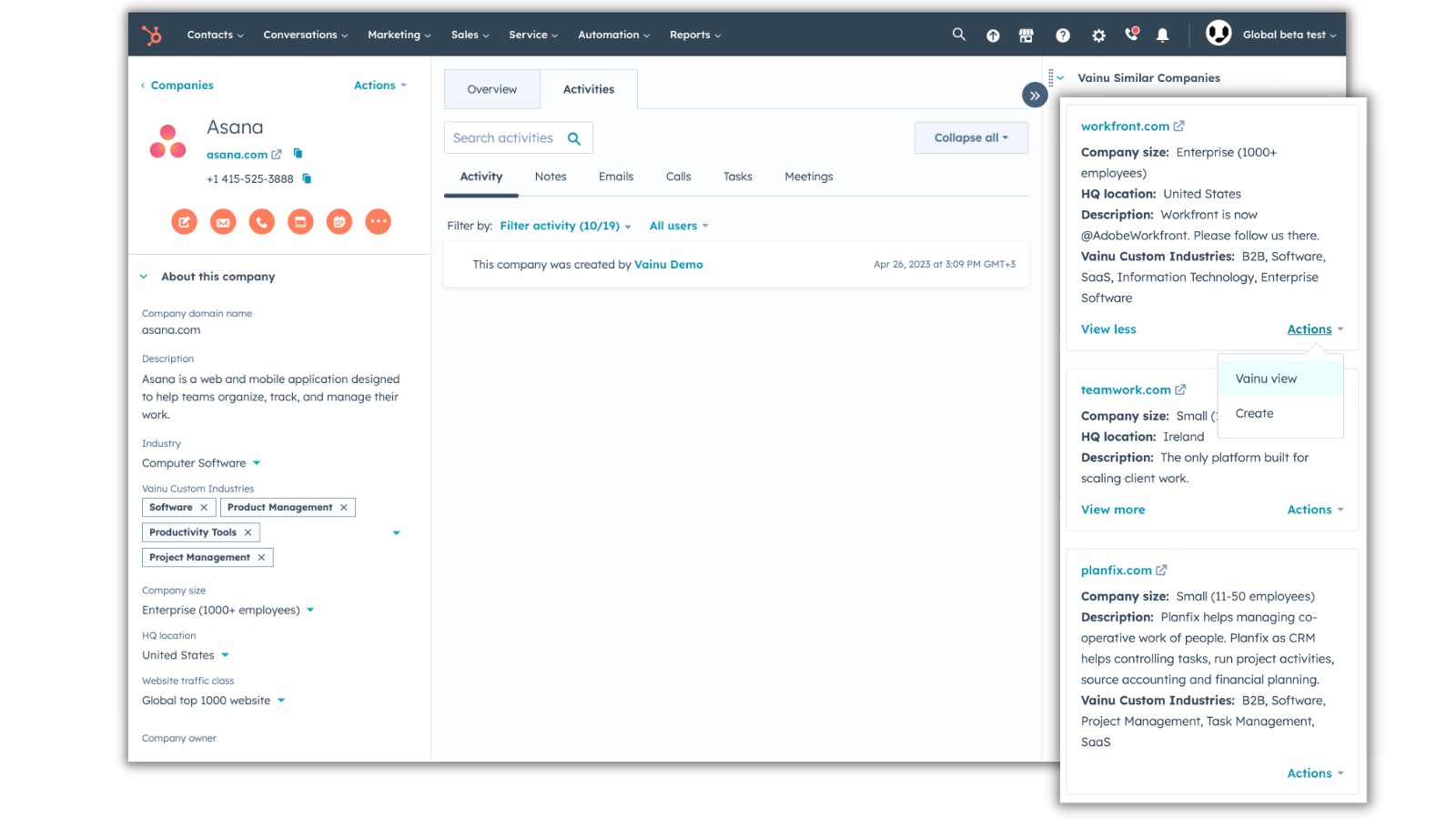Open the Collapse all dropdown
Screen dimensions: 1456x819
[x=971, y=137]
